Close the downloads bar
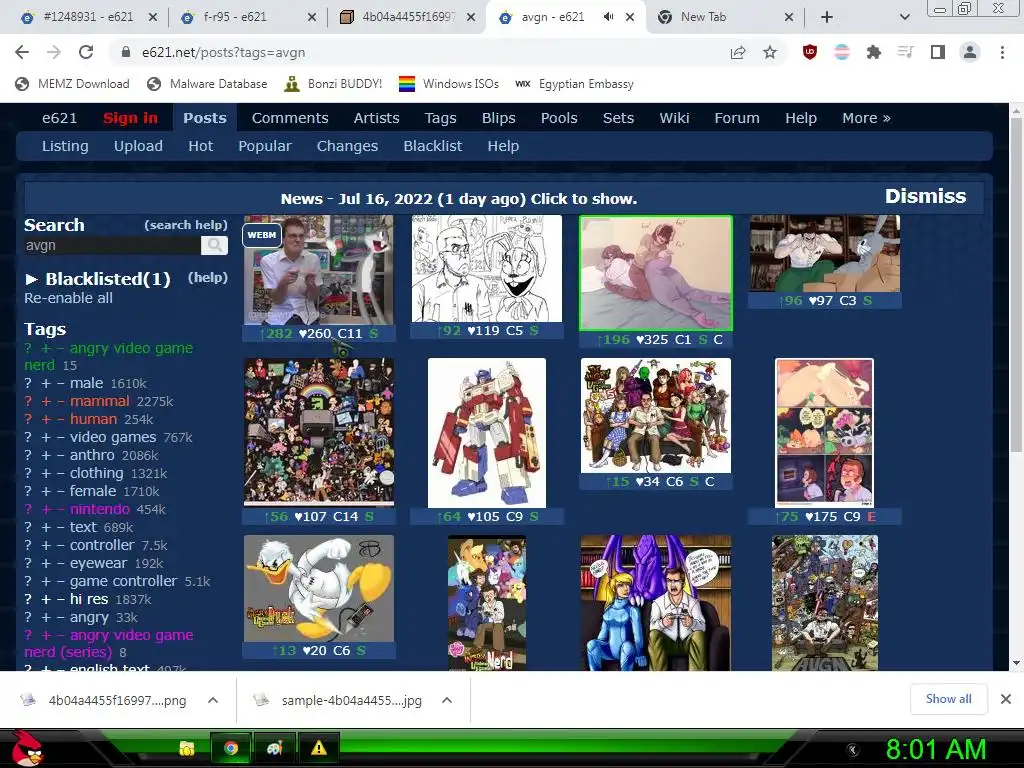 pos(1006,699)
